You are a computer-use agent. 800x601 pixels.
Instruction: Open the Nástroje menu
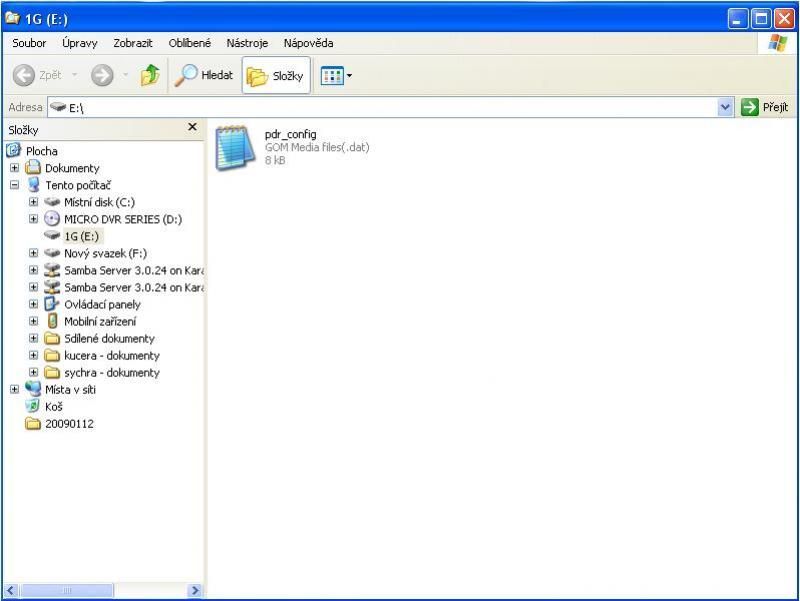coord(247,43)
